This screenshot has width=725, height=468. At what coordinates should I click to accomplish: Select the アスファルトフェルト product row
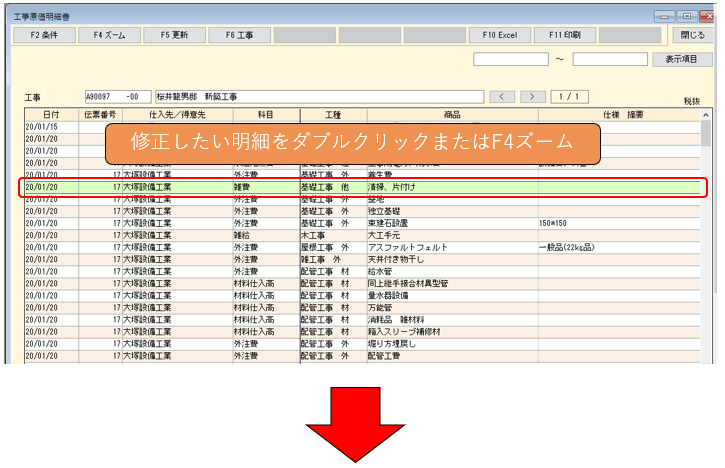tap(363, 247)
